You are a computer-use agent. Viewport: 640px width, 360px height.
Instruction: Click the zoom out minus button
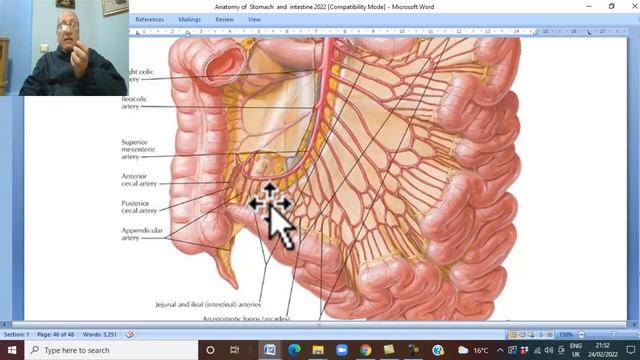pyautogui.click(x=581, y=335)
